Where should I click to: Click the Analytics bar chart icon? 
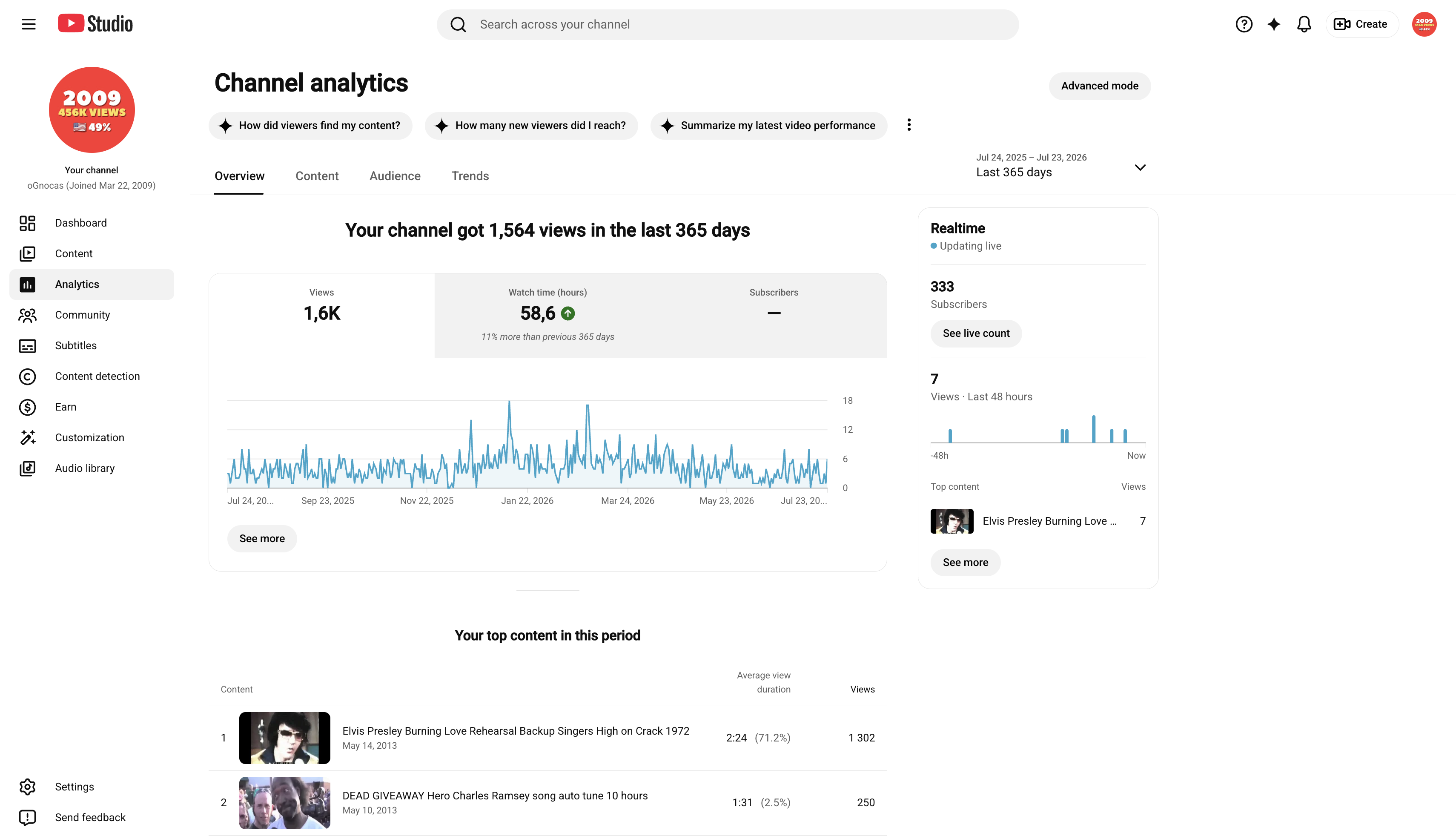[27, 284]
